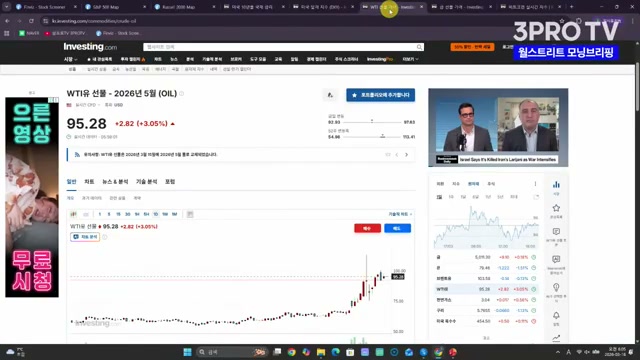Switch to the 기술 분석 tab
Image resolution: width=640 pixels, height=360 pixels.
147,182
